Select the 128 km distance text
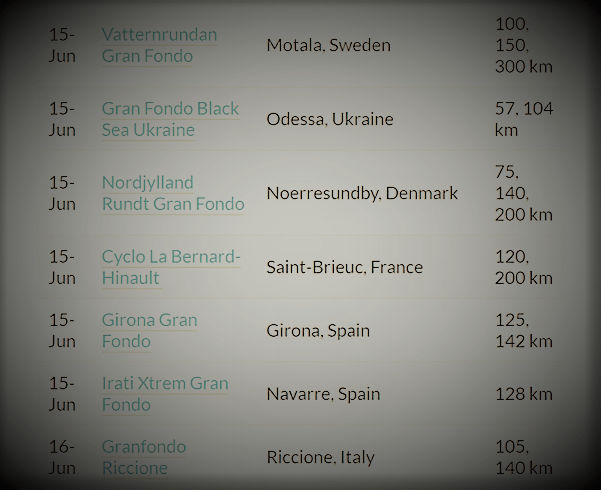601x490 pixels. tap(523, 394)
